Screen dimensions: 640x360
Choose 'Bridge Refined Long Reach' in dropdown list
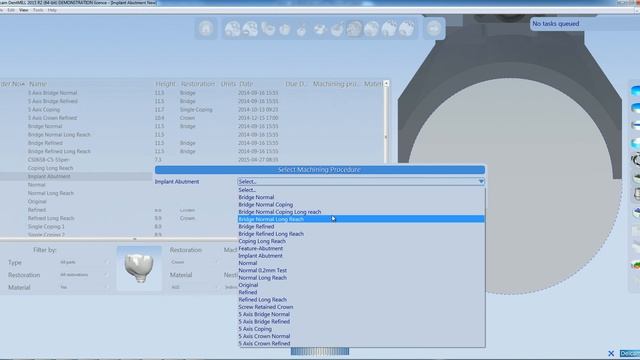pyautogui.click(x=361, y=234)
